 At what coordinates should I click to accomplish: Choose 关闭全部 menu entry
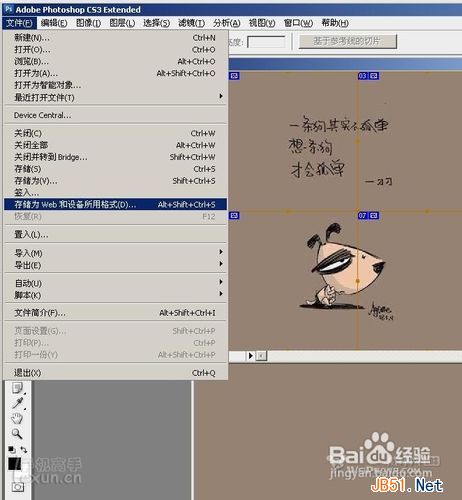[115, 145]
